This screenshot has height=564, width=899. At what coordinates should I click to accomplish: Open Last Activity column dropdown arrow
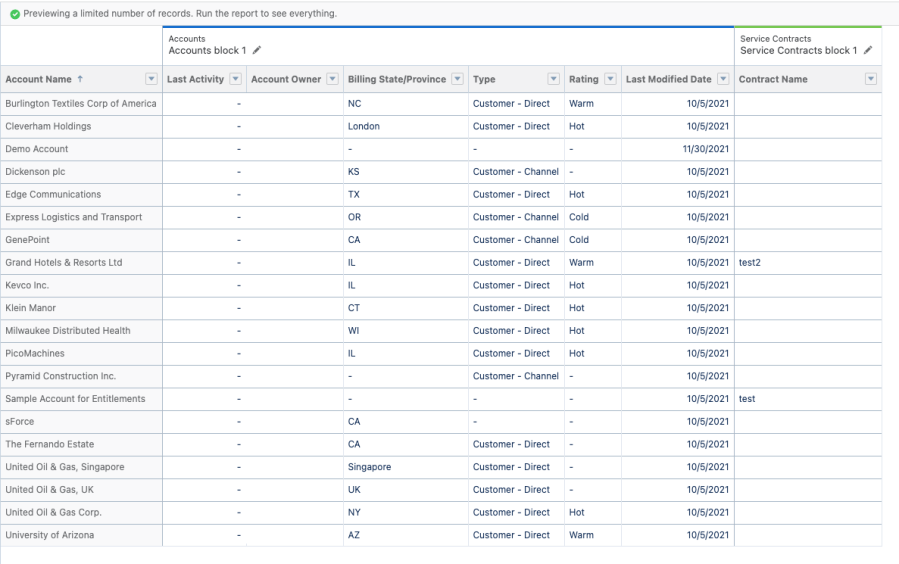click(235, 79)
